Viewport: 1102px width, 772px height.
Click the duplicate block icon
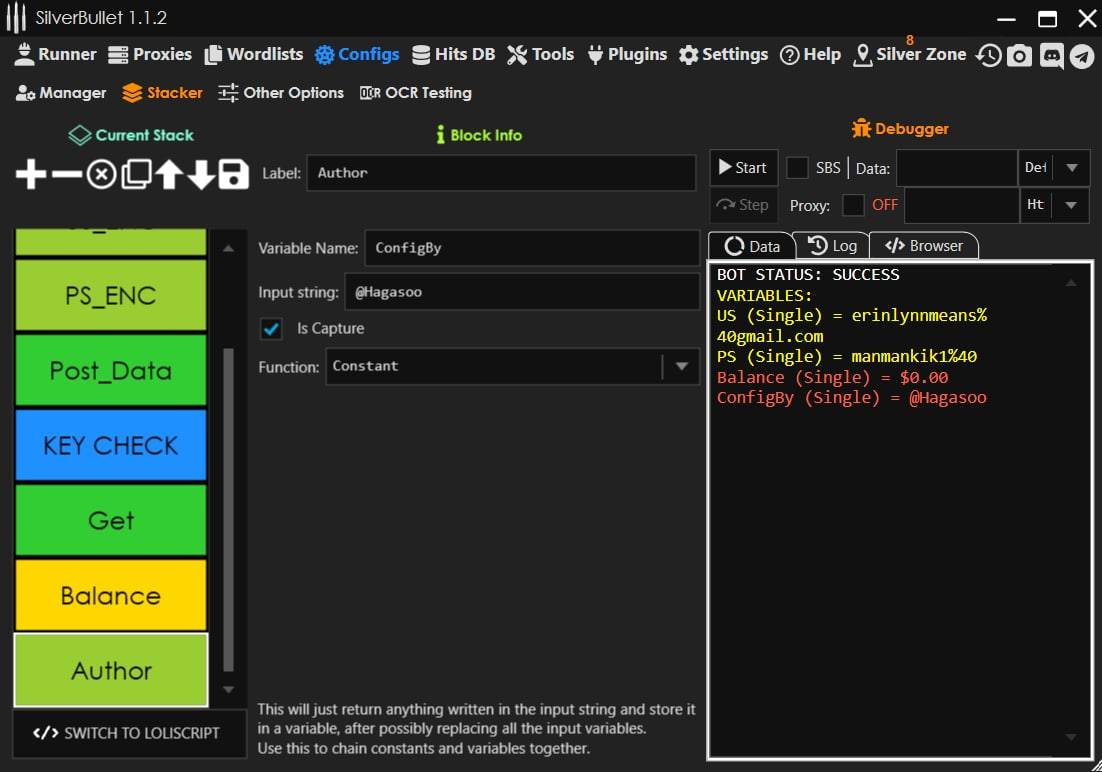pyautogui.click(x=135, y=175)
